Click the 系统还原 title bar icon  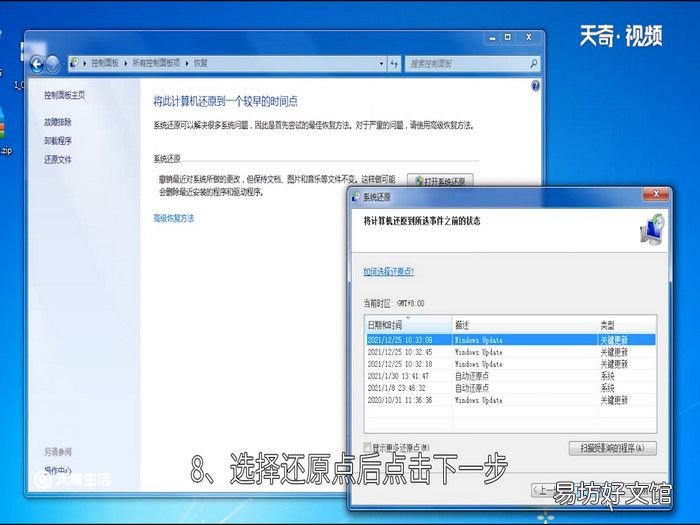355,196
